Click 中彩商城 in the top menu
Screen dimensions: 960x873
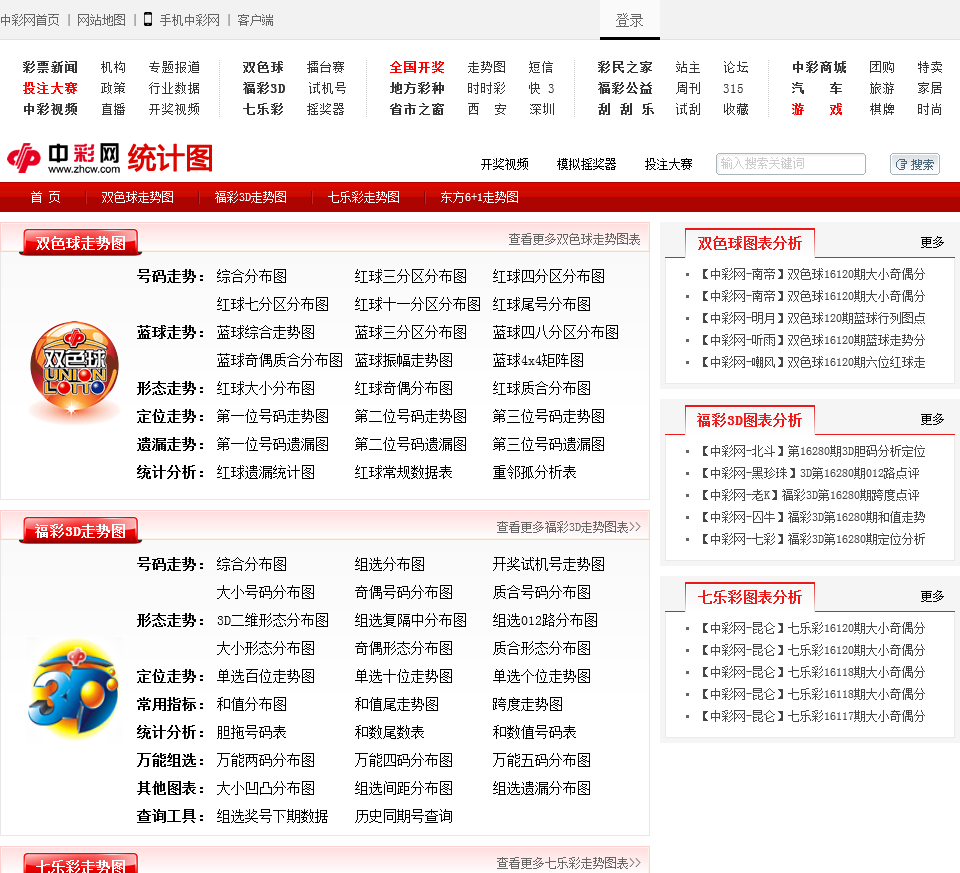(819, 67)
